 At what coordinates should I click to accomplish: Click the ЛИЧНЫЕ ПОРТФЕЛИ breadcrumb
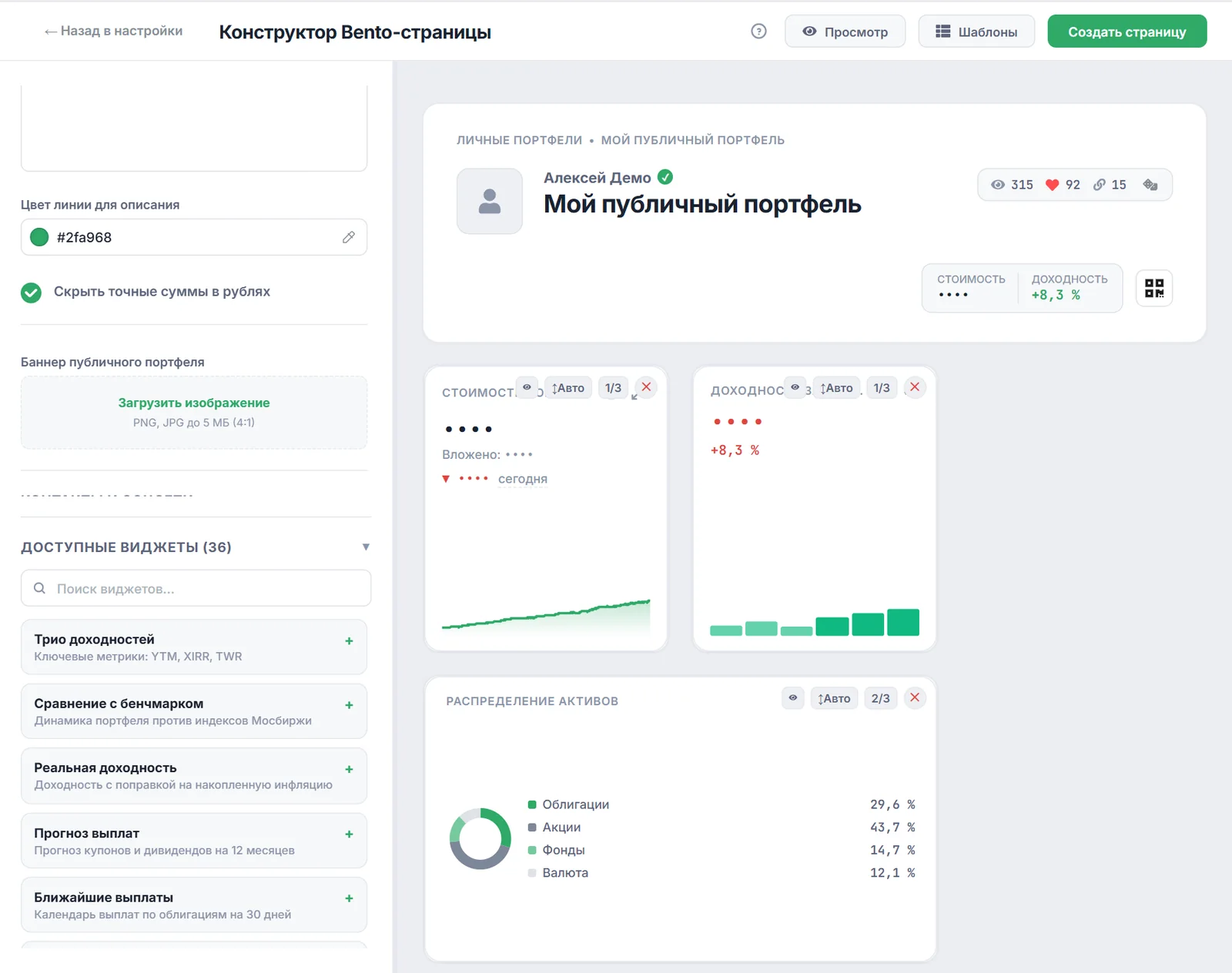[519, 140]
